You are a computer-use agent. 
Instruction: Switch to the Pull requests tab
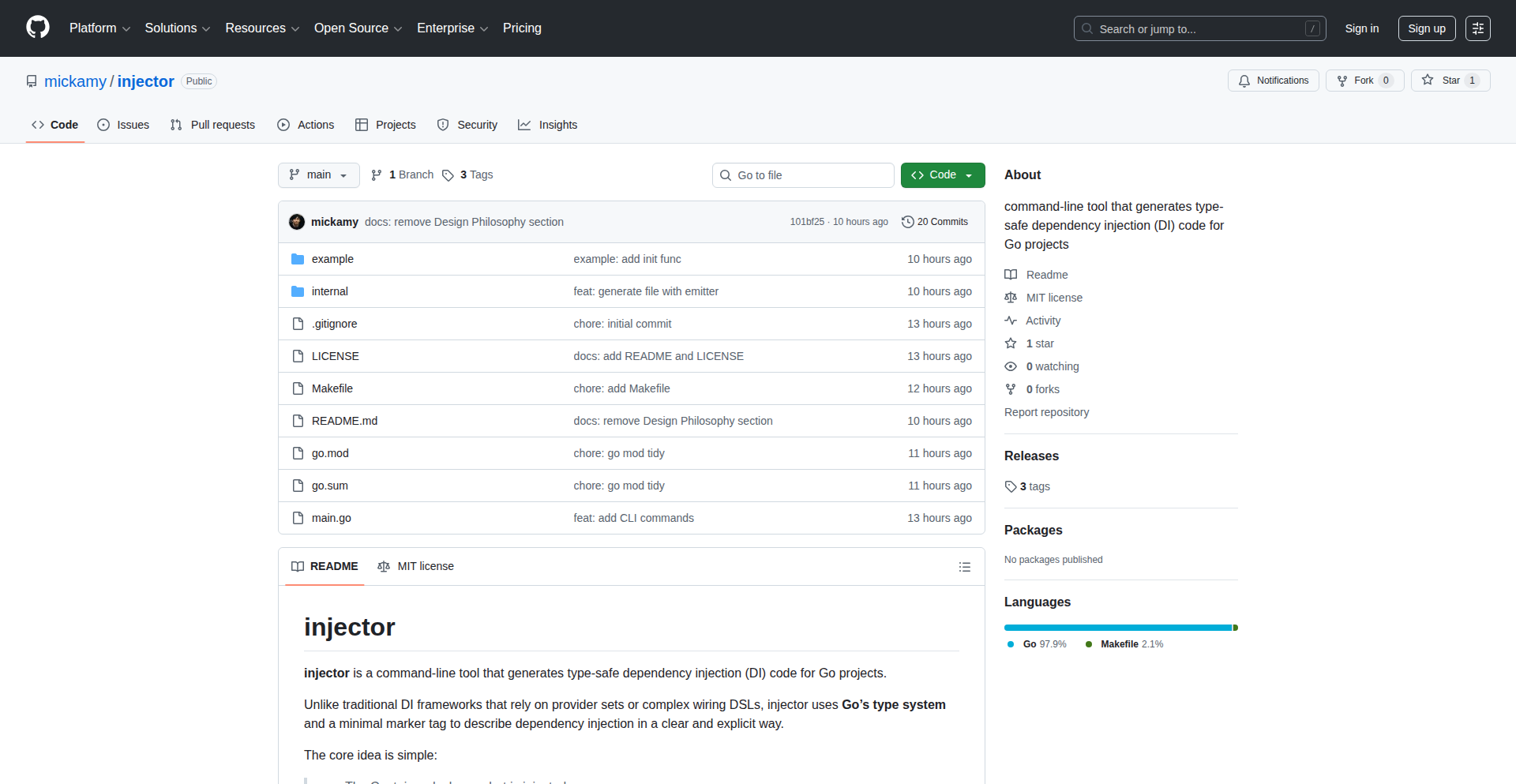coord(212,125)
